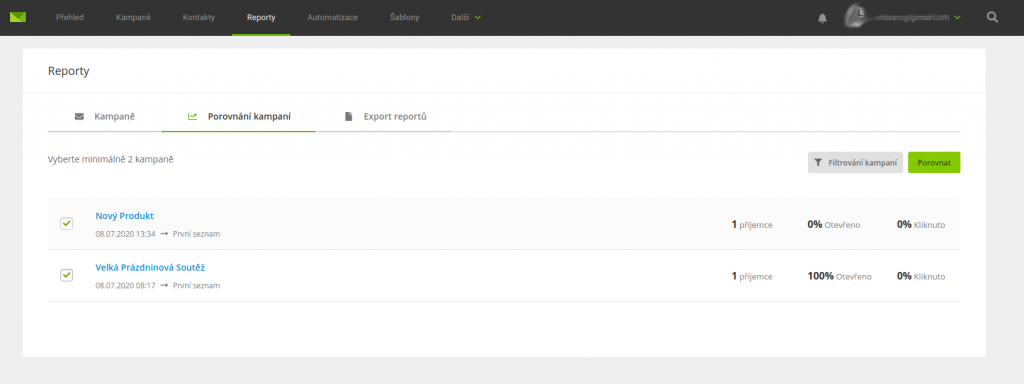
Task: Switch to Porovnání kampaní tab
Action: [x=238, y=118]
